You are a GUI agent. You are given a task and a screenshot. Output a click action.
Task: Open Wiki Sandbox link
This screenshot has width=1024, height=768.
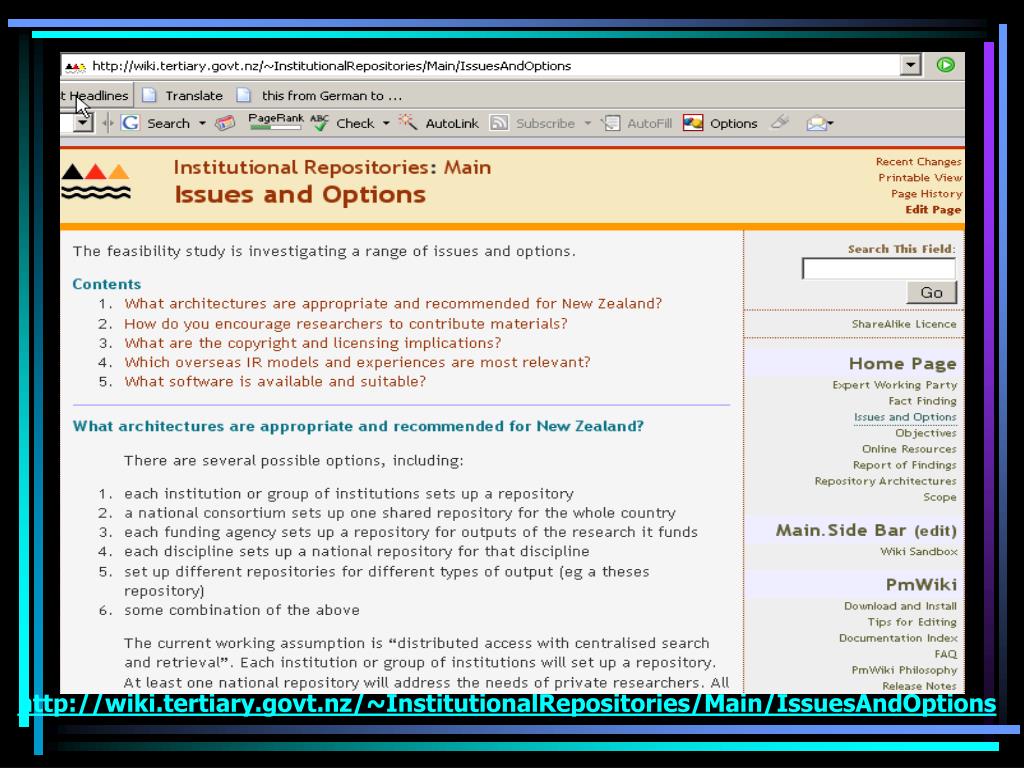(x=918, y=552)
